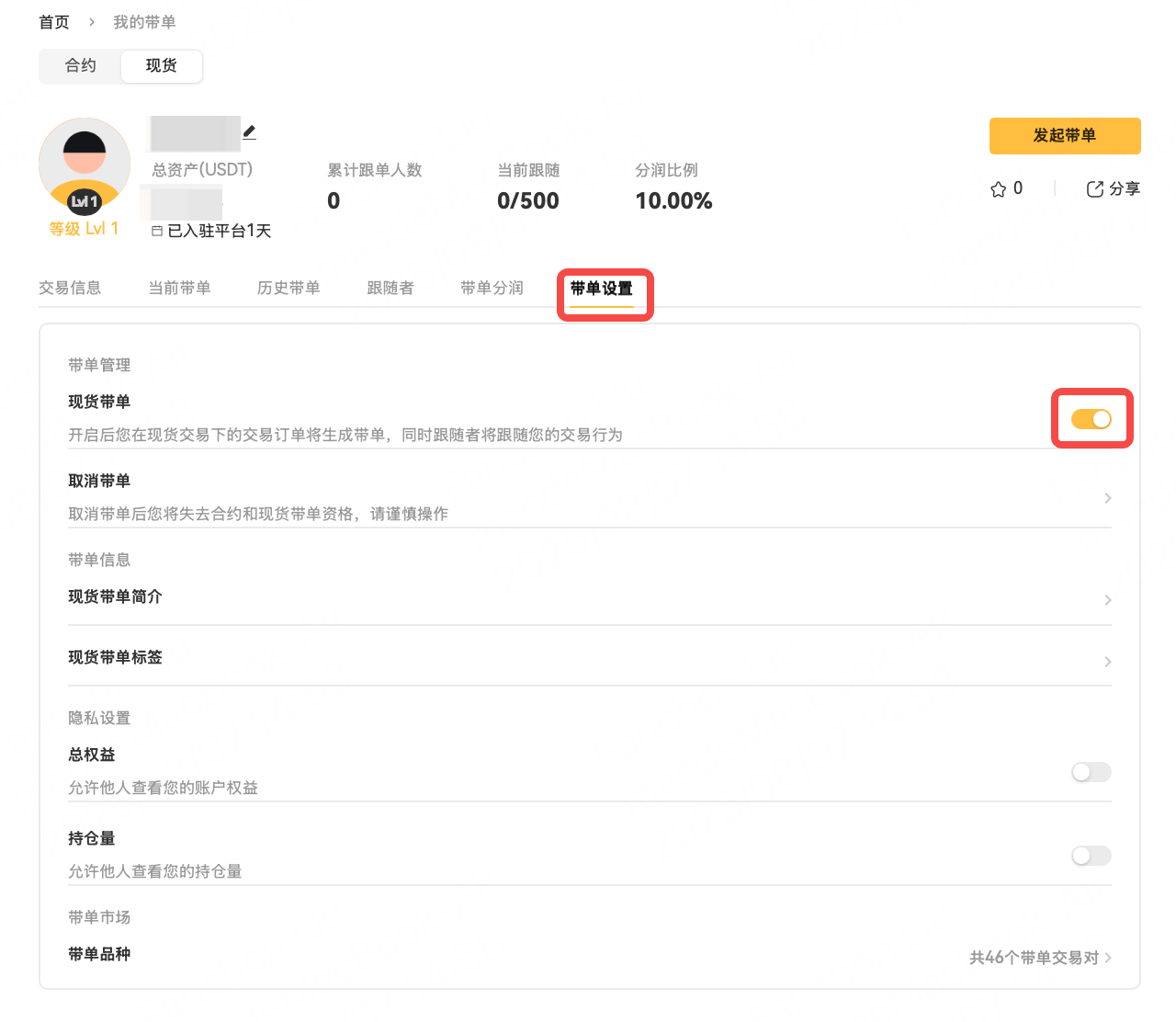This screenshot has height=1022, width=1176.
Task: Switch to the 合约 tab
Action: pos(81,66)
